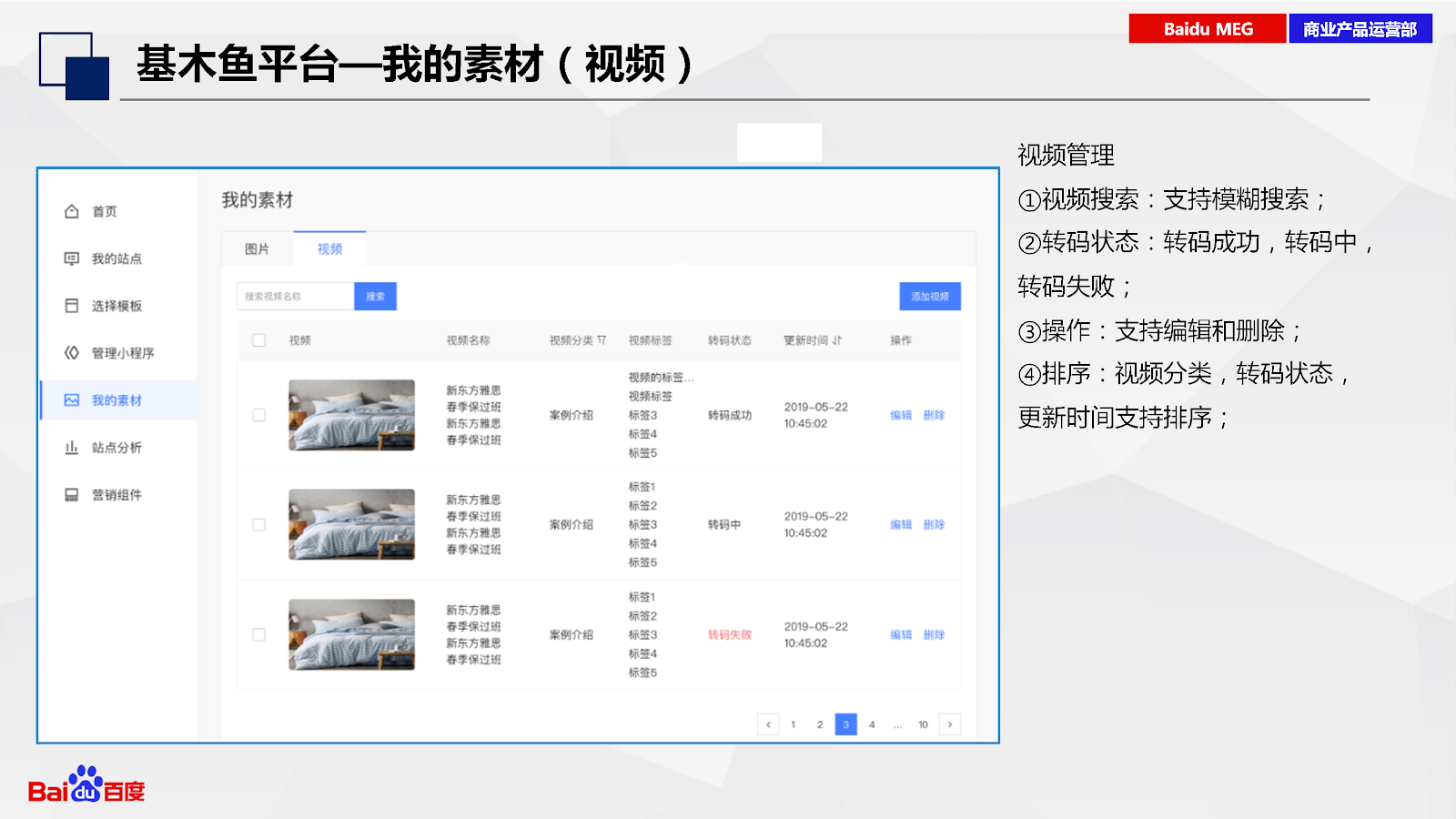Screen dimensions: 1456x819
Task: Click the 我的站点 sidebar icon
Action: pyautogui.click(x=72, y=258)
